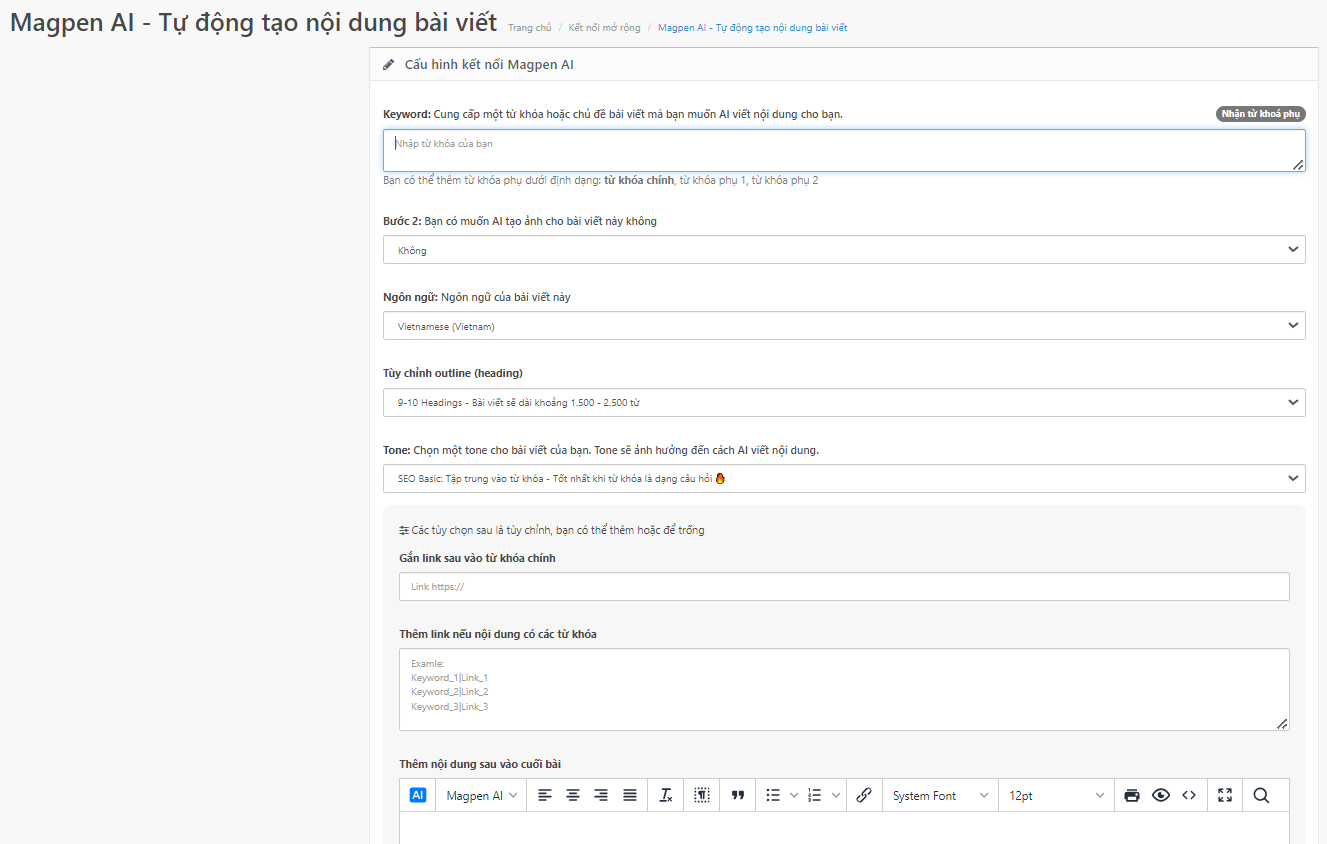This screenshot has width=1327, height=844.
Task: Insert a blockquote in the editor
Action: (x=738, y=795)
